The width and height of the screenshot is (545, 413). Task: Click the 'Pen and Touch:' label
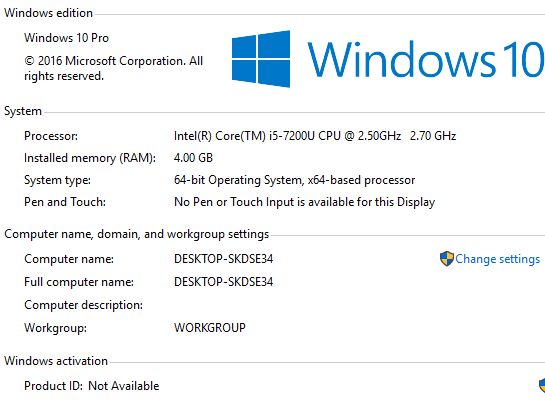pyautogui.click(x=65, y=202)
